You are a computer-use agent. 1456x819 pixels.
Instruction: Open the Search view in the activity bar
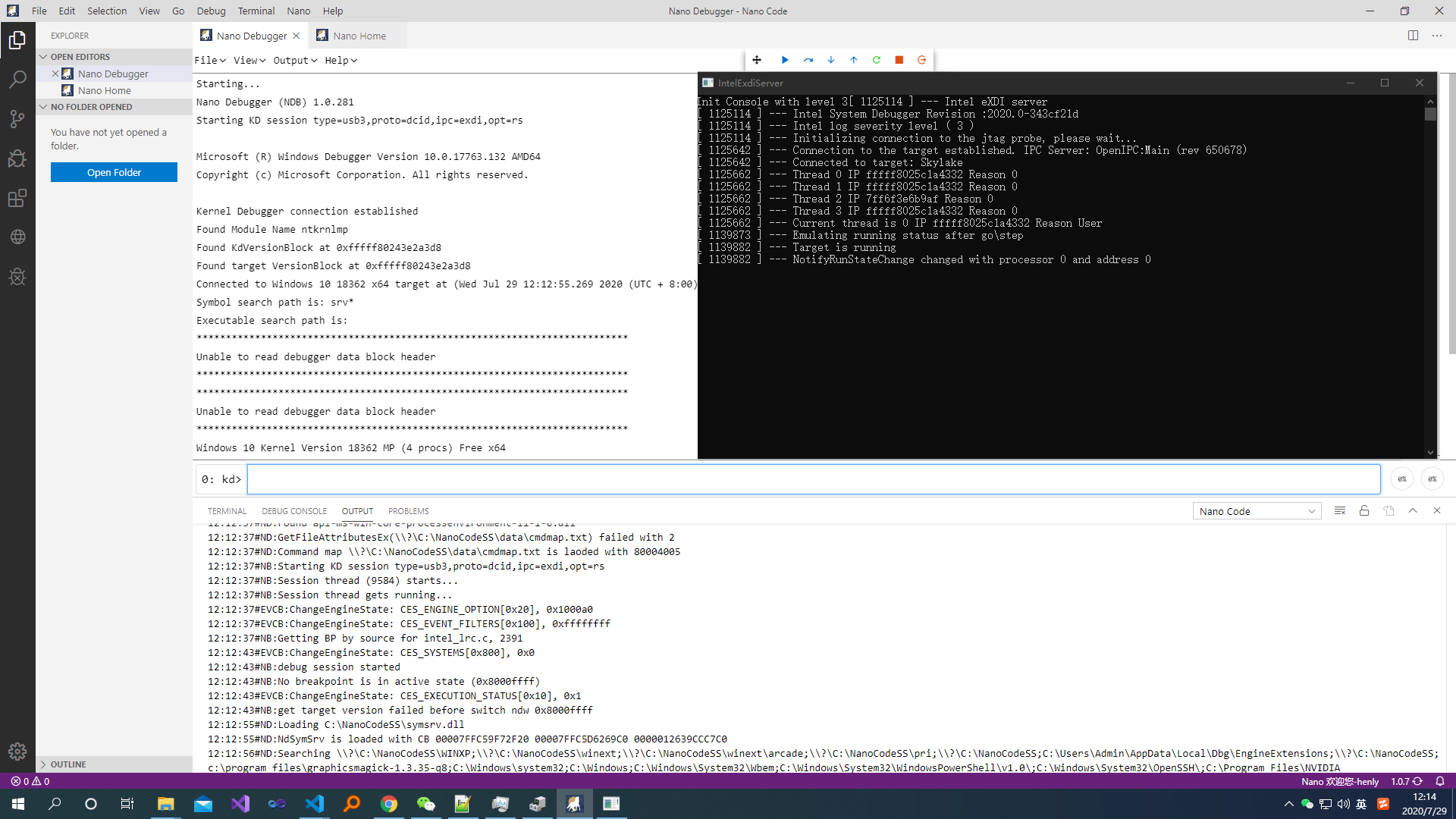point(17,79)
